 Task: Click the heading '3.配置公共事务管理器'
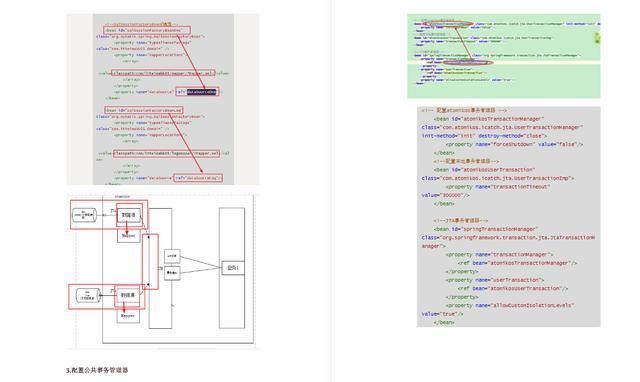(97, 370)
